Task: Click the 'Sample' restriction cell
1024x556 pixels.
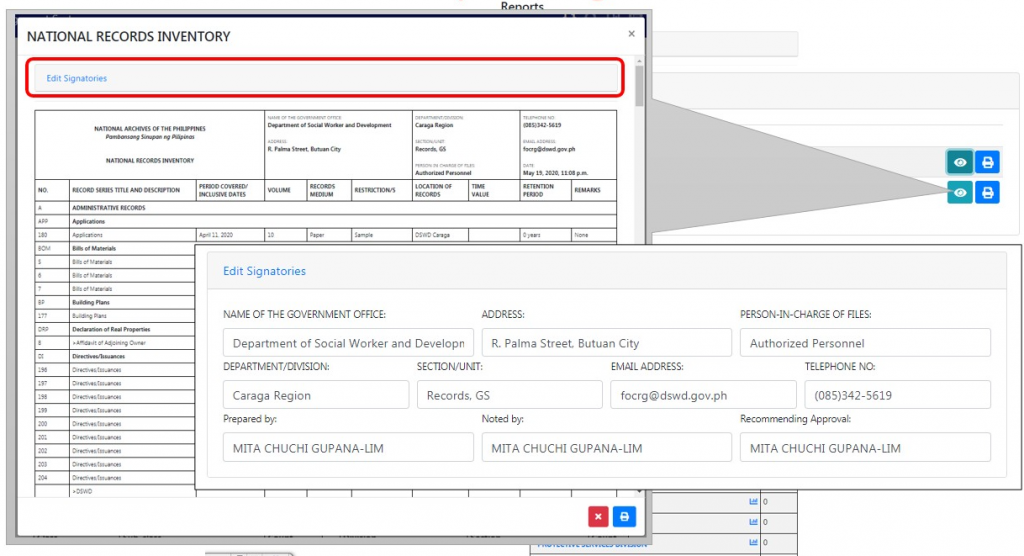Action: 363,235
